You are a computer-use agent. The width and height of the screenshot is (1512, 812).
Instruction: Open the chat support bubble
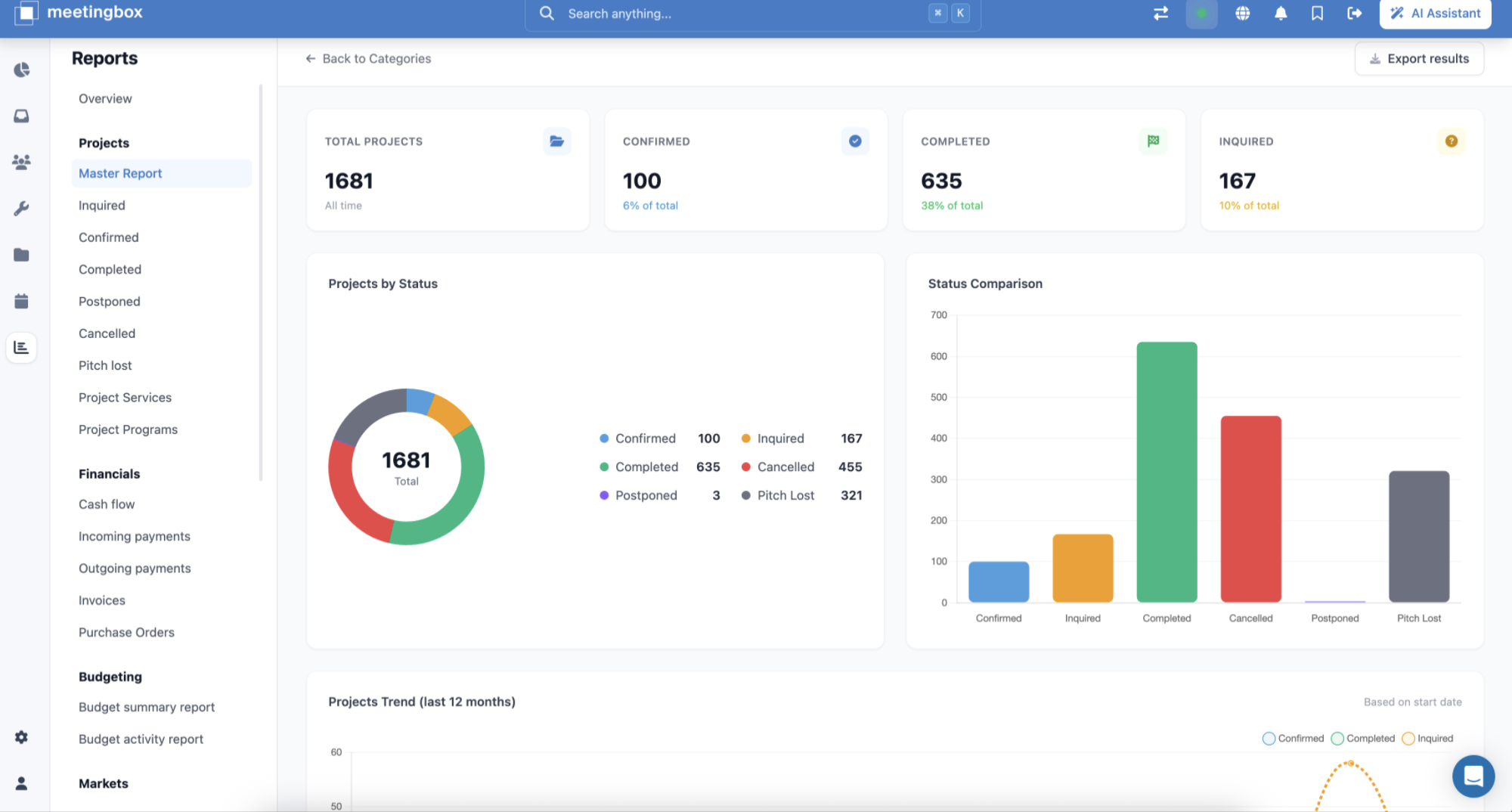pyautogui.click(x=1473, y=776)
